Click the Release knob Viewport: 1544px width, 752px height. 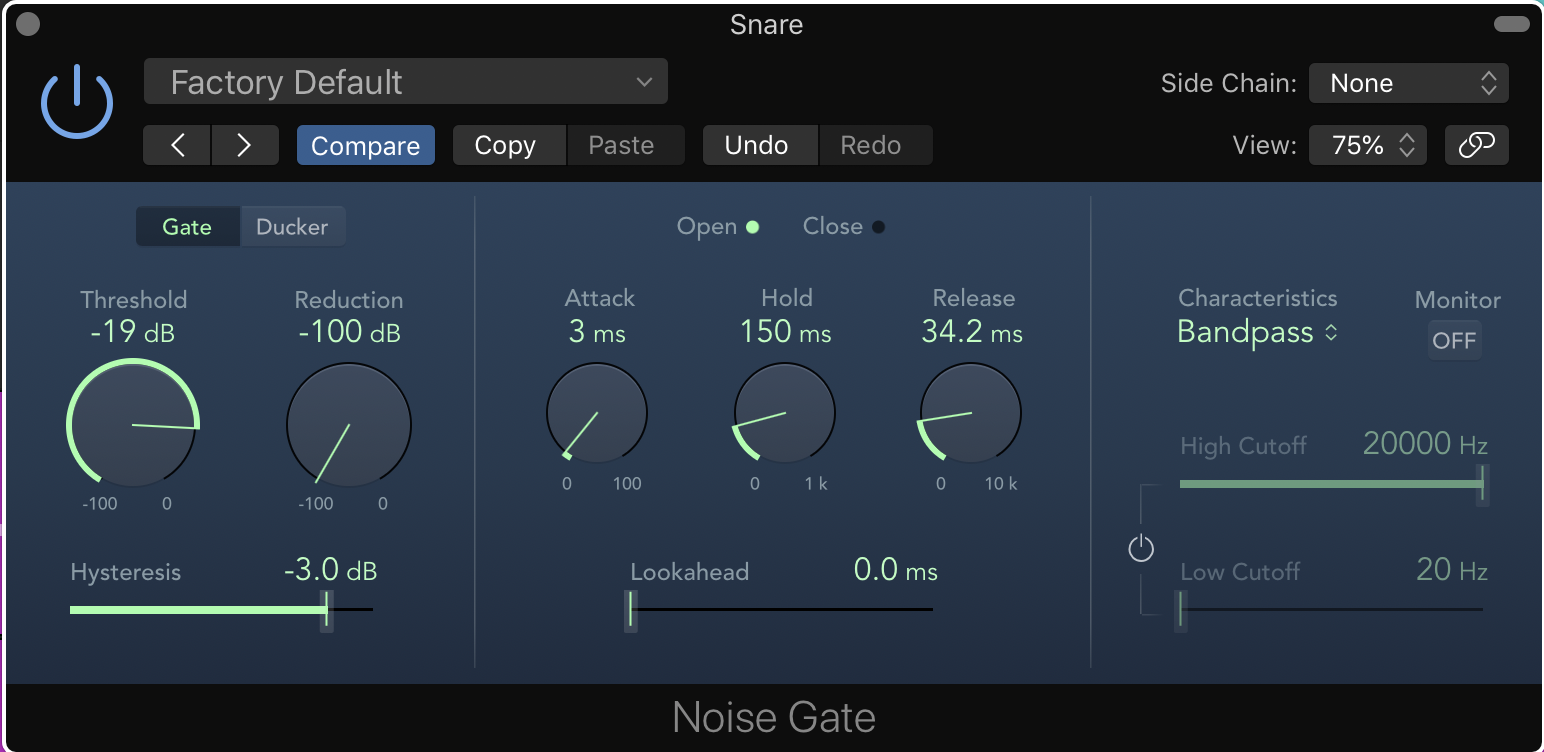[x=971, y=413]
